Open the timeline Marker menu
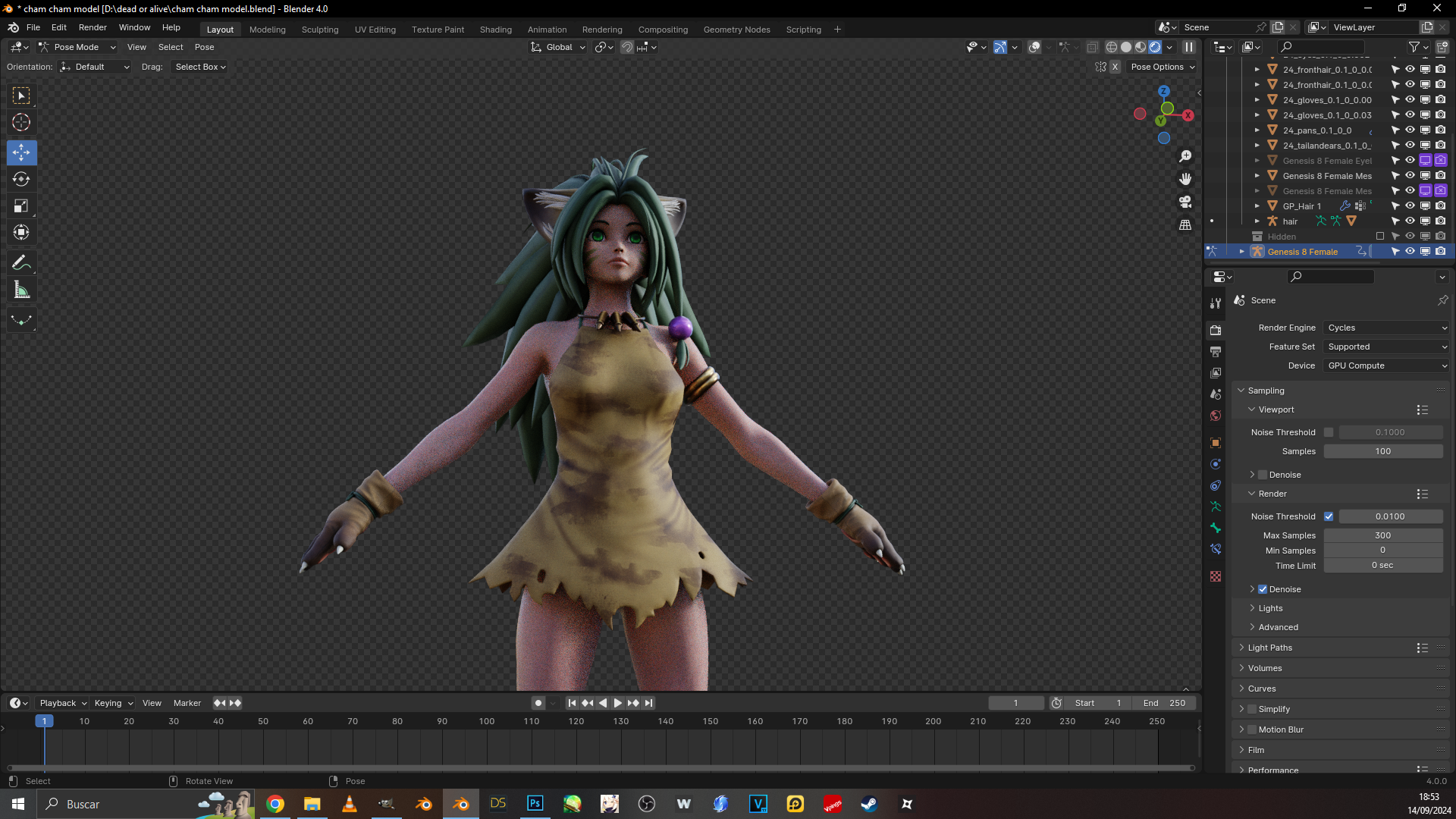This screenshot has width=1456, height=819. point(187,703)
